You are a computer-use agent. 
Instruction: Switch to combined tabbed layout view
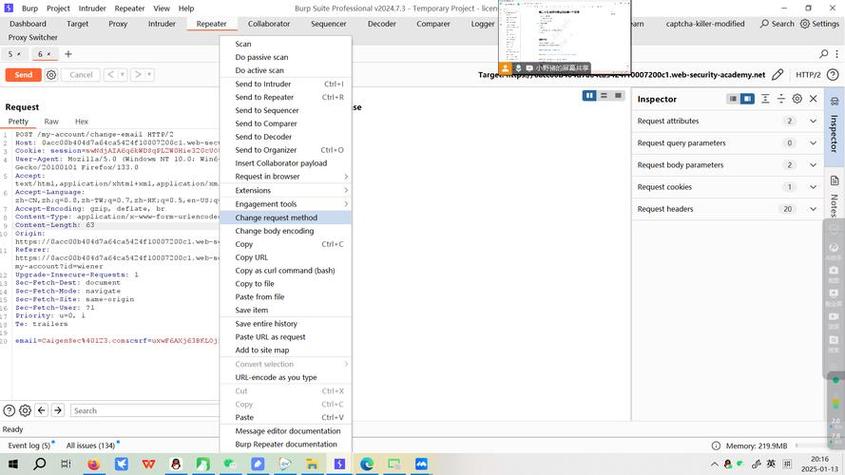click(618, 95)
